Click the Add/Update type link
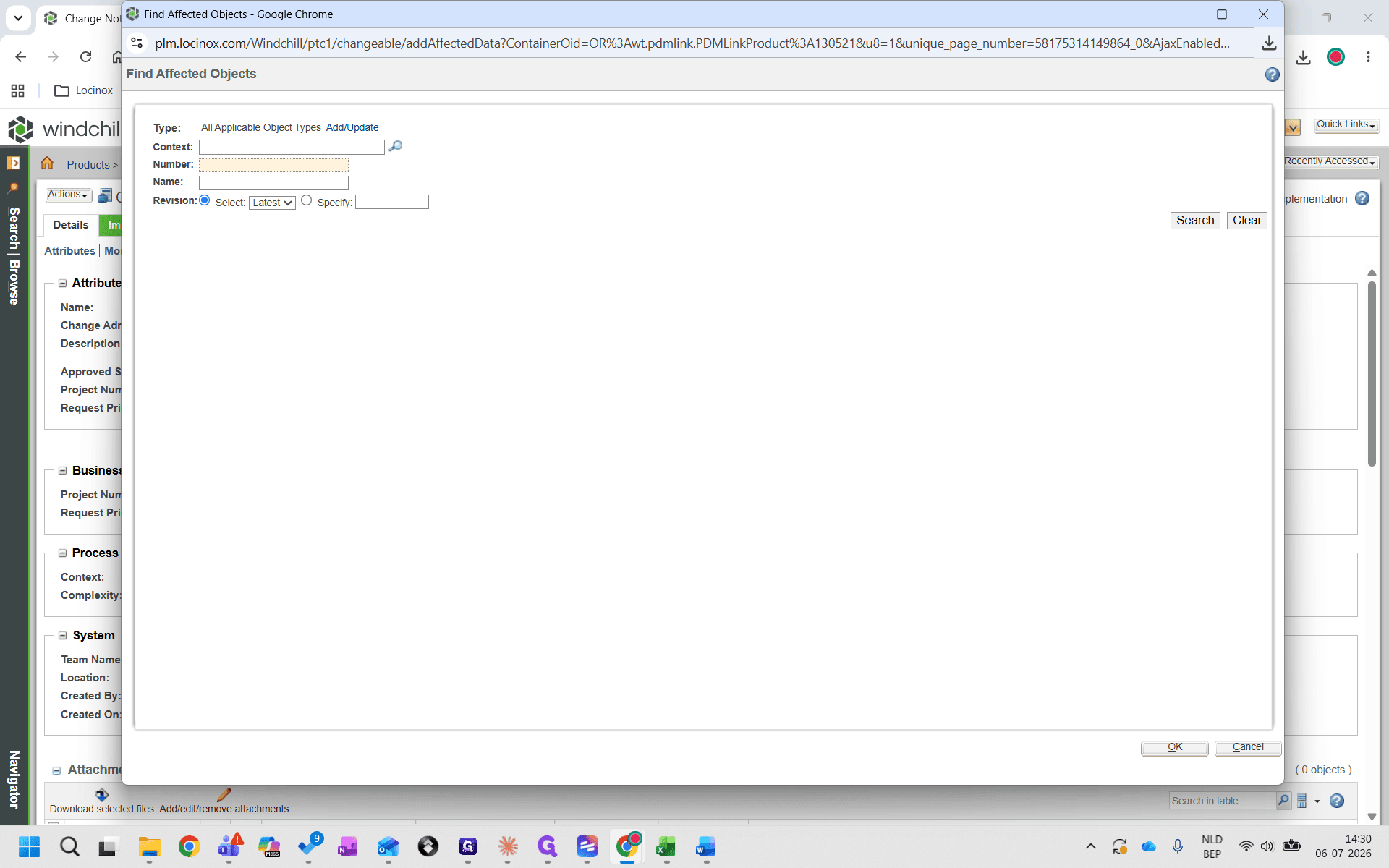Screen dimensions: 1389x868 click(352, 127)
